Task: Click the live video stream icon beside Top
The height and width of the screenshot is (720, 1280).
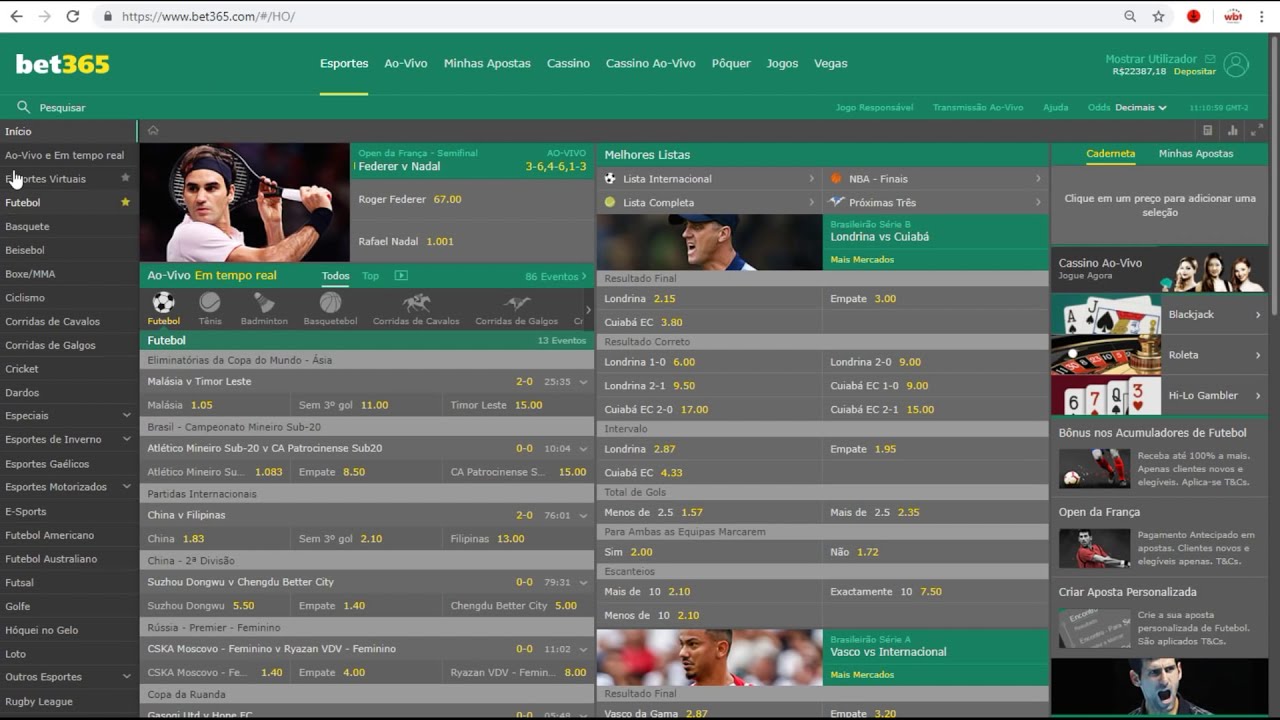Action: pos(401,275)
